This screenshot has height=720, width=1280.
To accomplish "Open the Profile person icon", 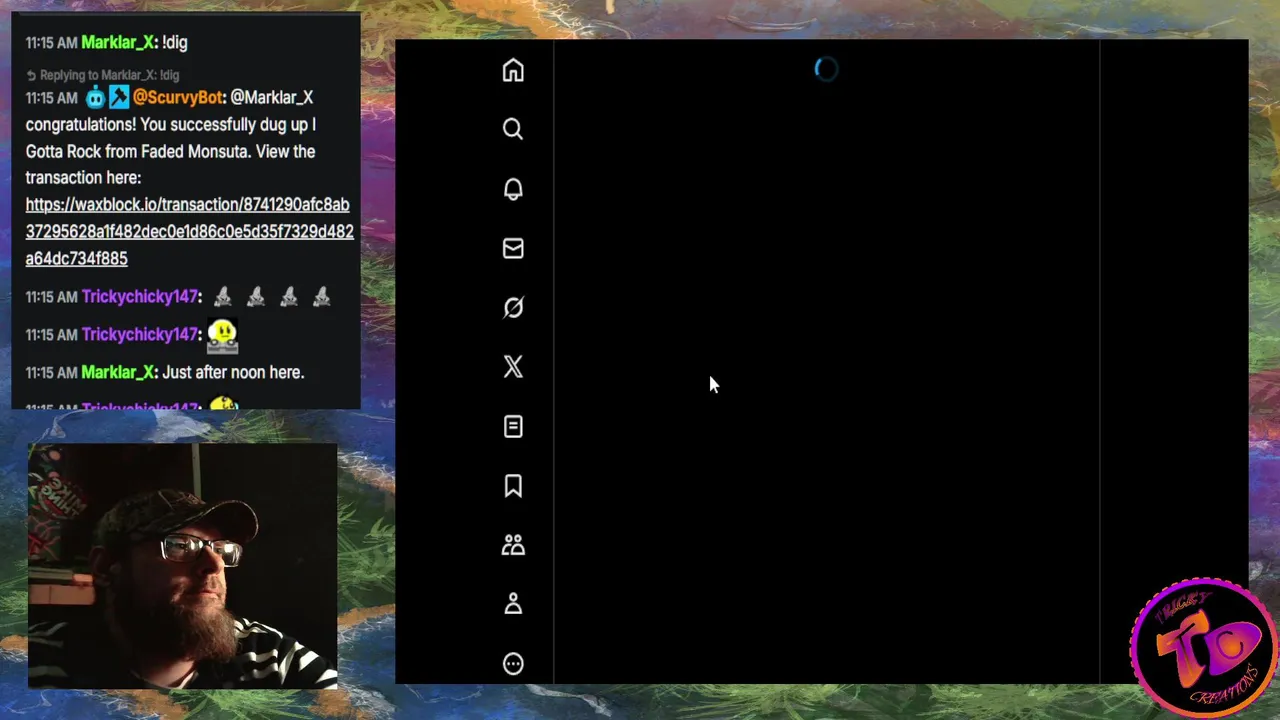I will [x=513, y=604].
